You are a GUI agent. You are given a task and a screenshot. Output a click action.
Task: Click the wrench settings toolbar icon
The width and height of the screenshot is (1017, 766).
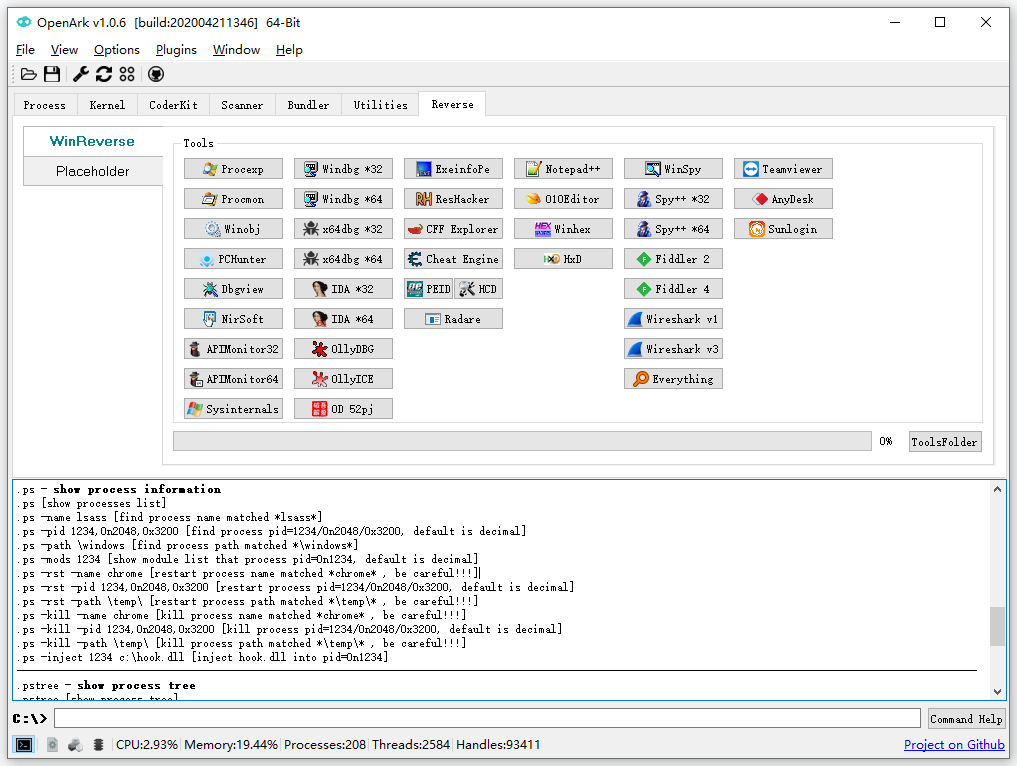pyautogui.click(x=81, y=75)
